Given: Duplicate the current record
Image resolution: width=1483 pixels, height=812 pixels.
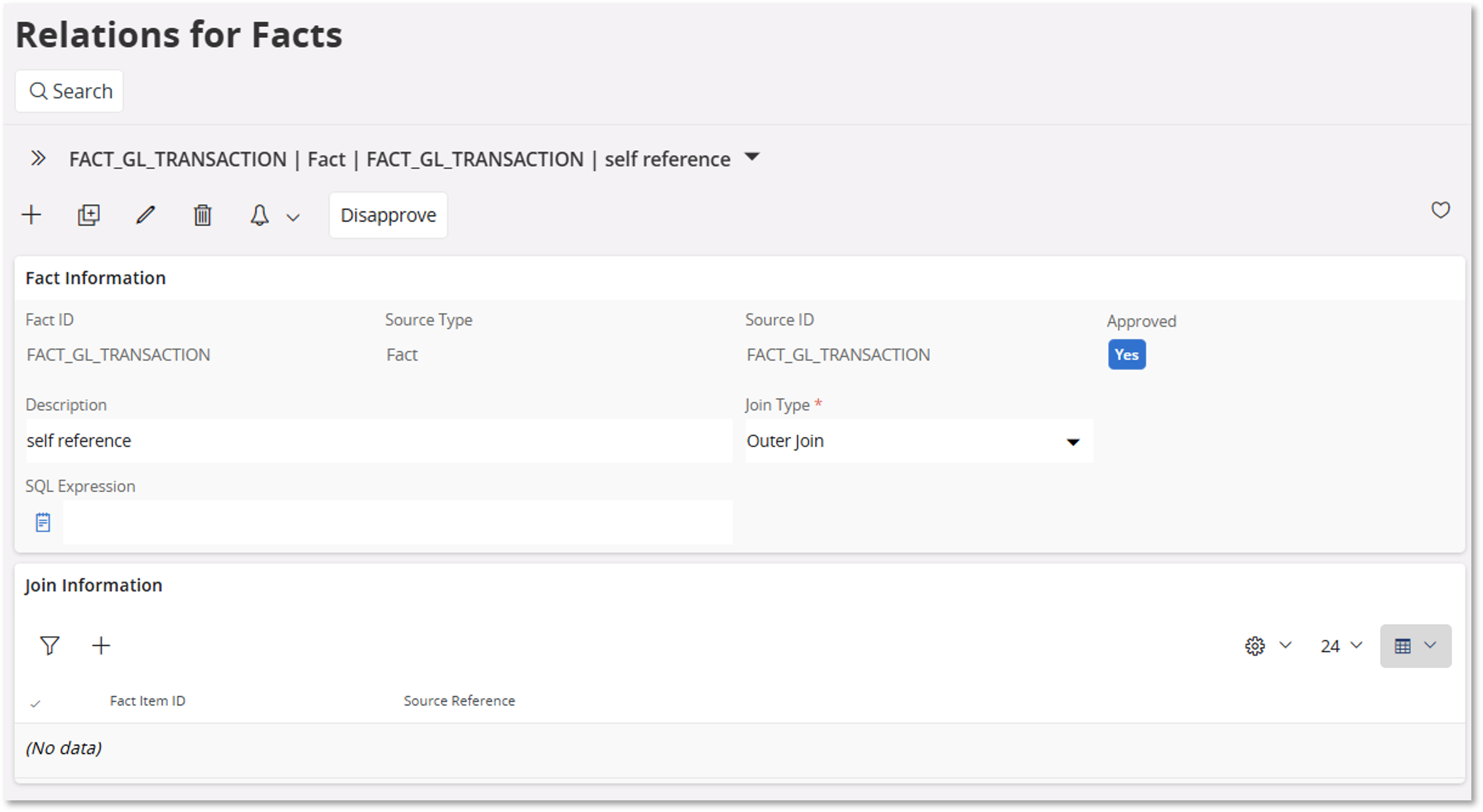Looking at the screenshot, I should (89, 215).
